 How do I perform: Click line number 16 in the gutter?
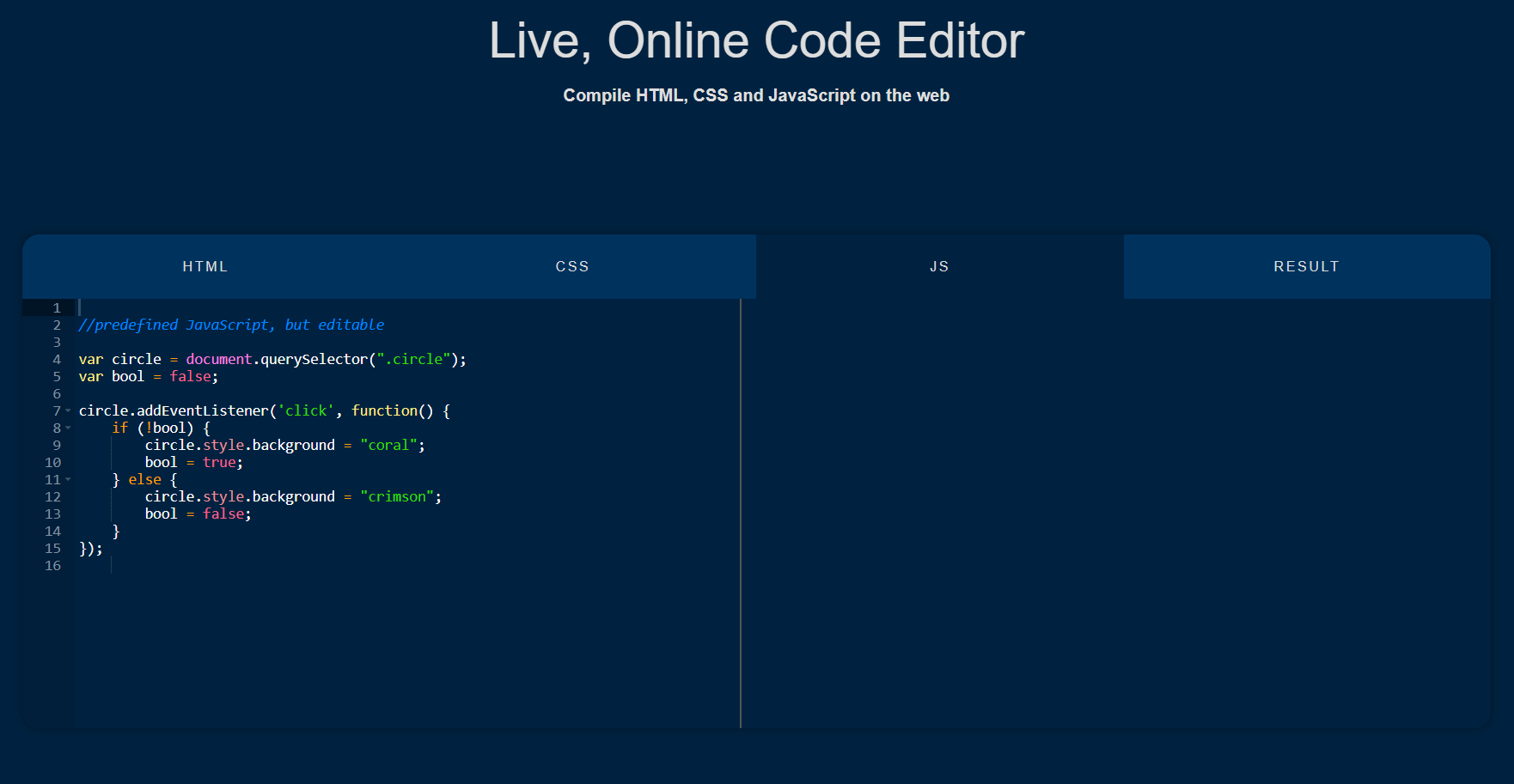52,565
